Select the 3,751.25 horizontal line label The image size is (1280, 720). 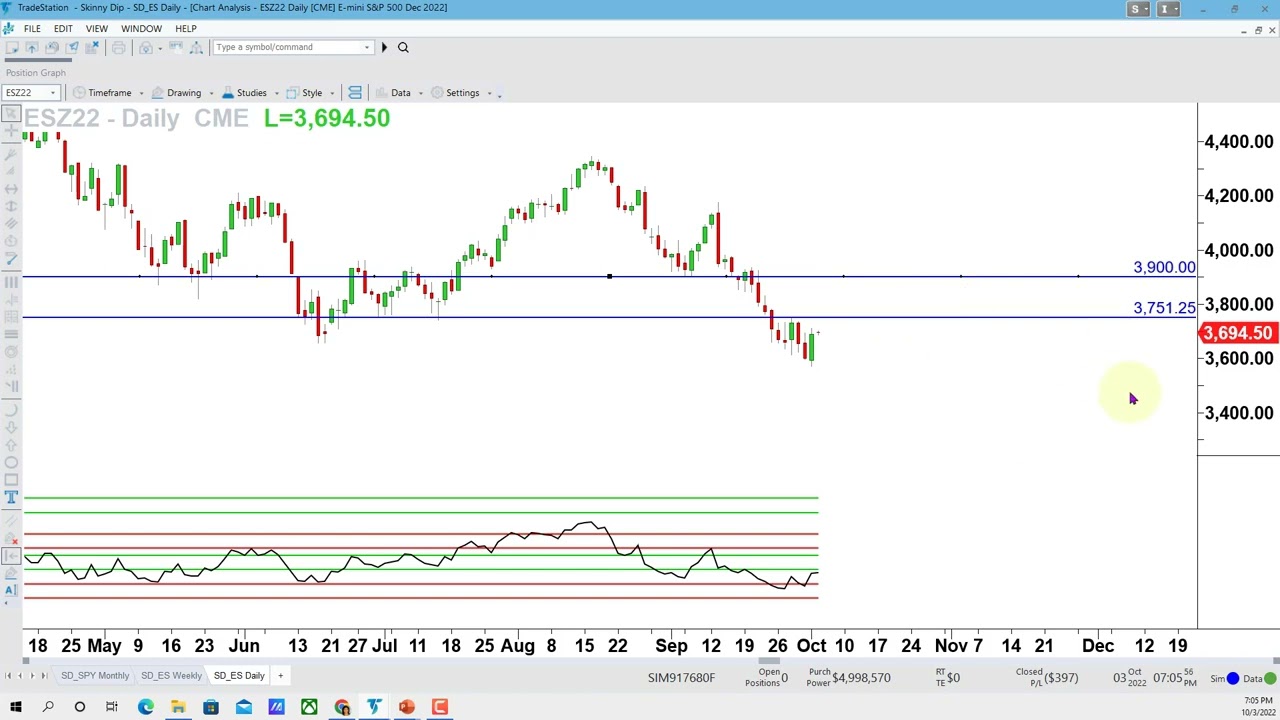(x=1164, y=308)
